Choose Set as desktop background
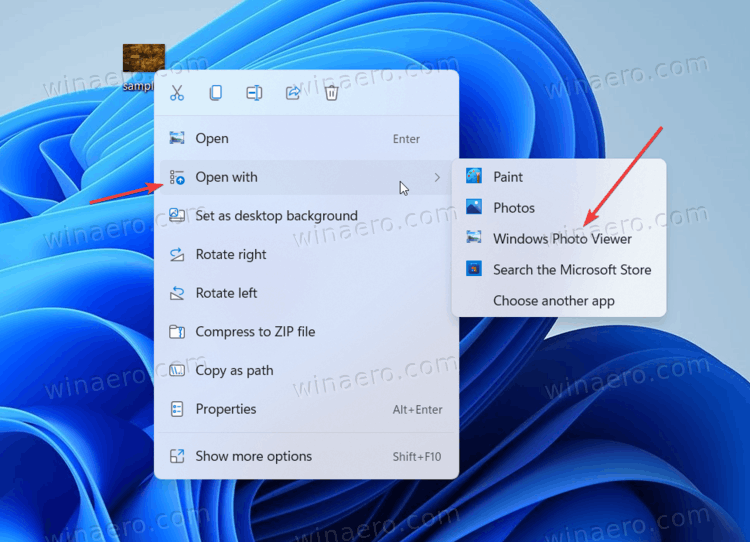The image size is (750, 542). pos(307,215)
